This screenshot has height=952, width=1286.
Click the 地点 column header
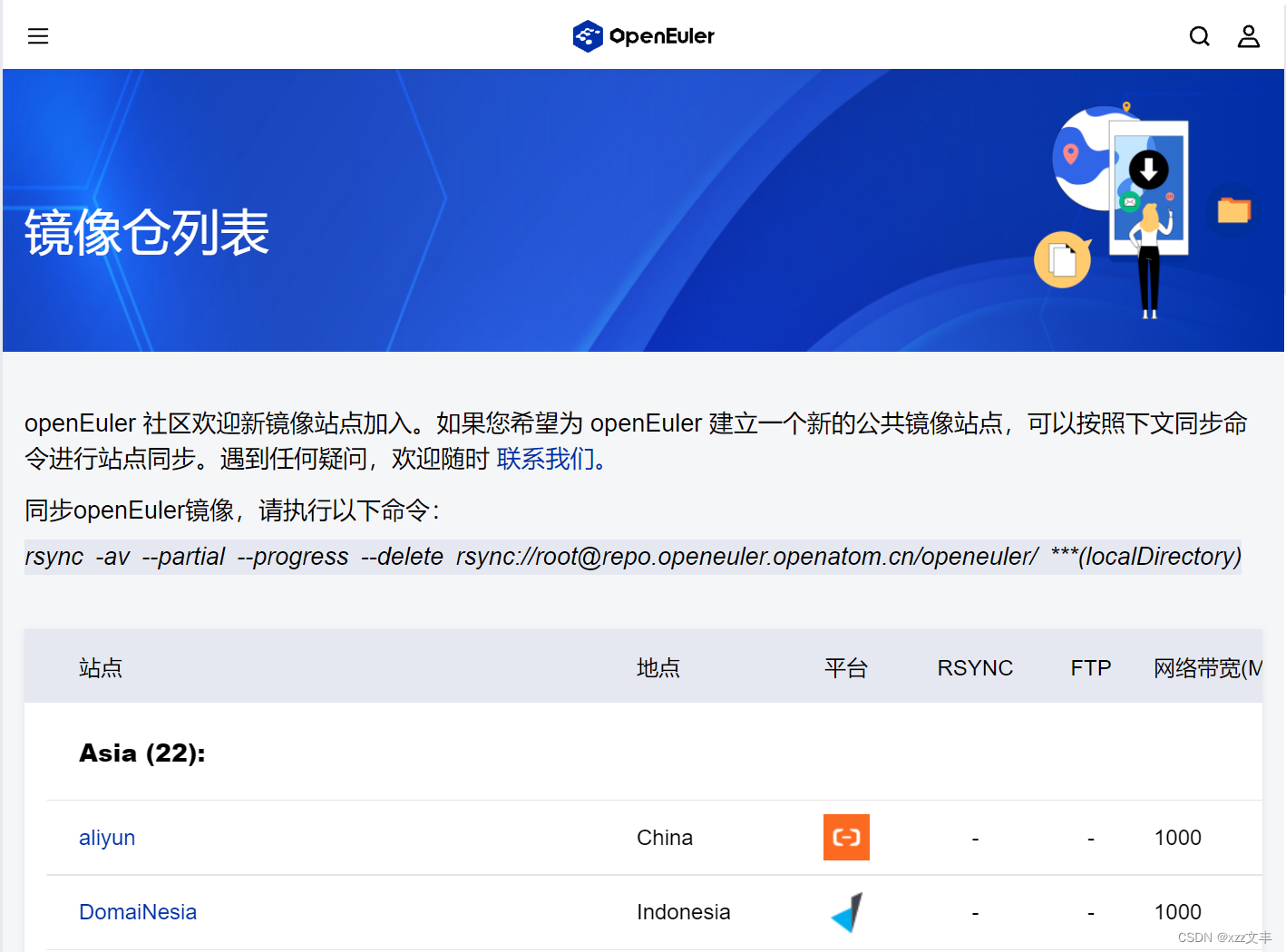(x=659, y=667)
